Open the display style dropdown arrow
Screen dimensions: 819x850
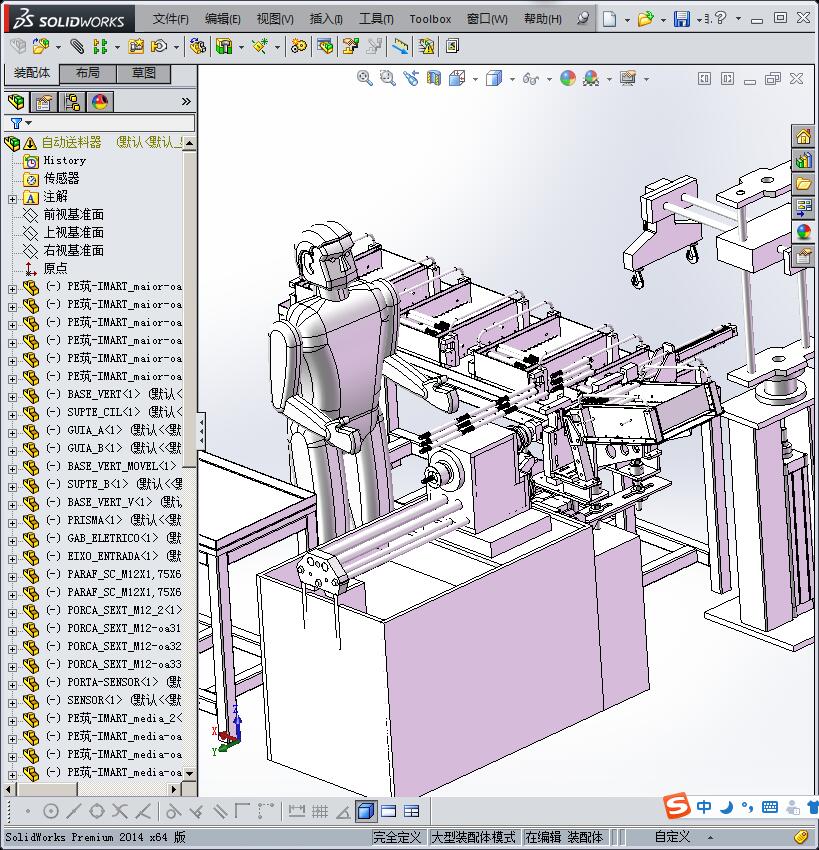point(513,79)
